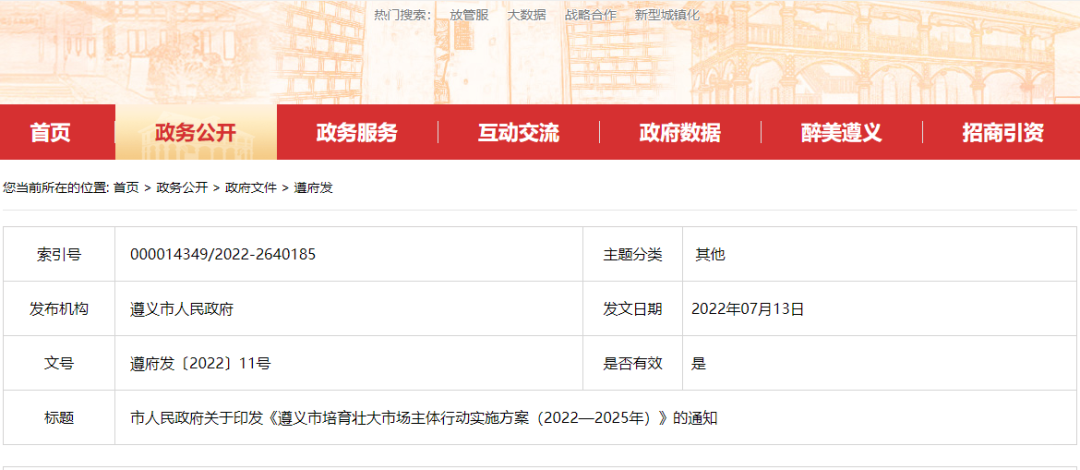Visit the 招商引资 navigation item
The image size is (1080, 470).
(1002, 132)
